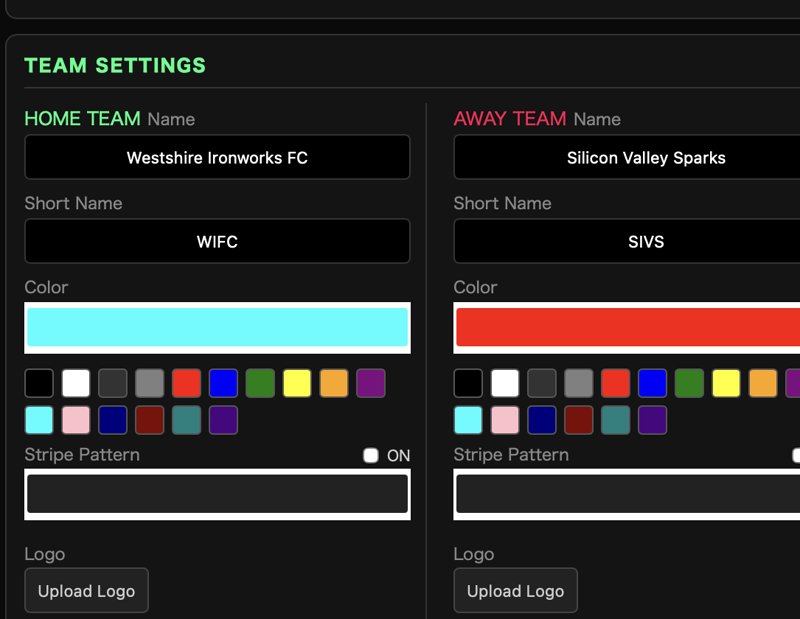Image resolution: width=800 pixels, height=619 pixels.
Task: Pick maroon swatch for away team
Action: (579, 420)
